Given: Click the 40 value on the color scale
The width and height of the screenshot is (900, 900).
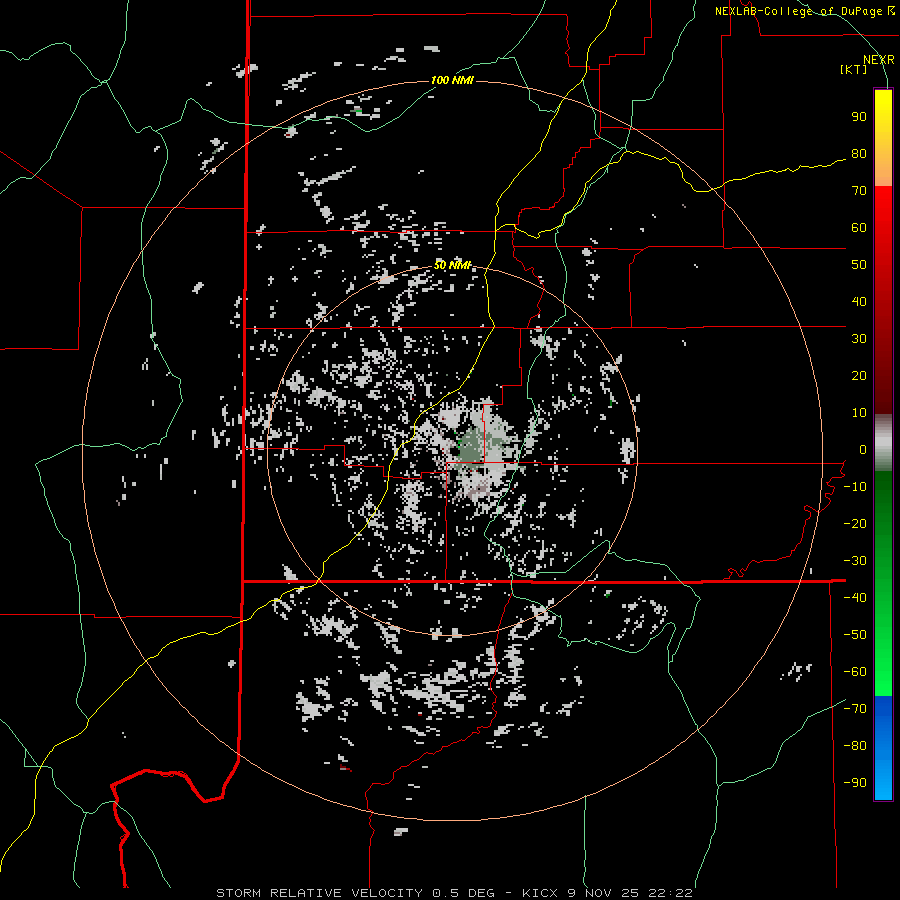Looking at the screenshot, I should (x=859, y=302).
